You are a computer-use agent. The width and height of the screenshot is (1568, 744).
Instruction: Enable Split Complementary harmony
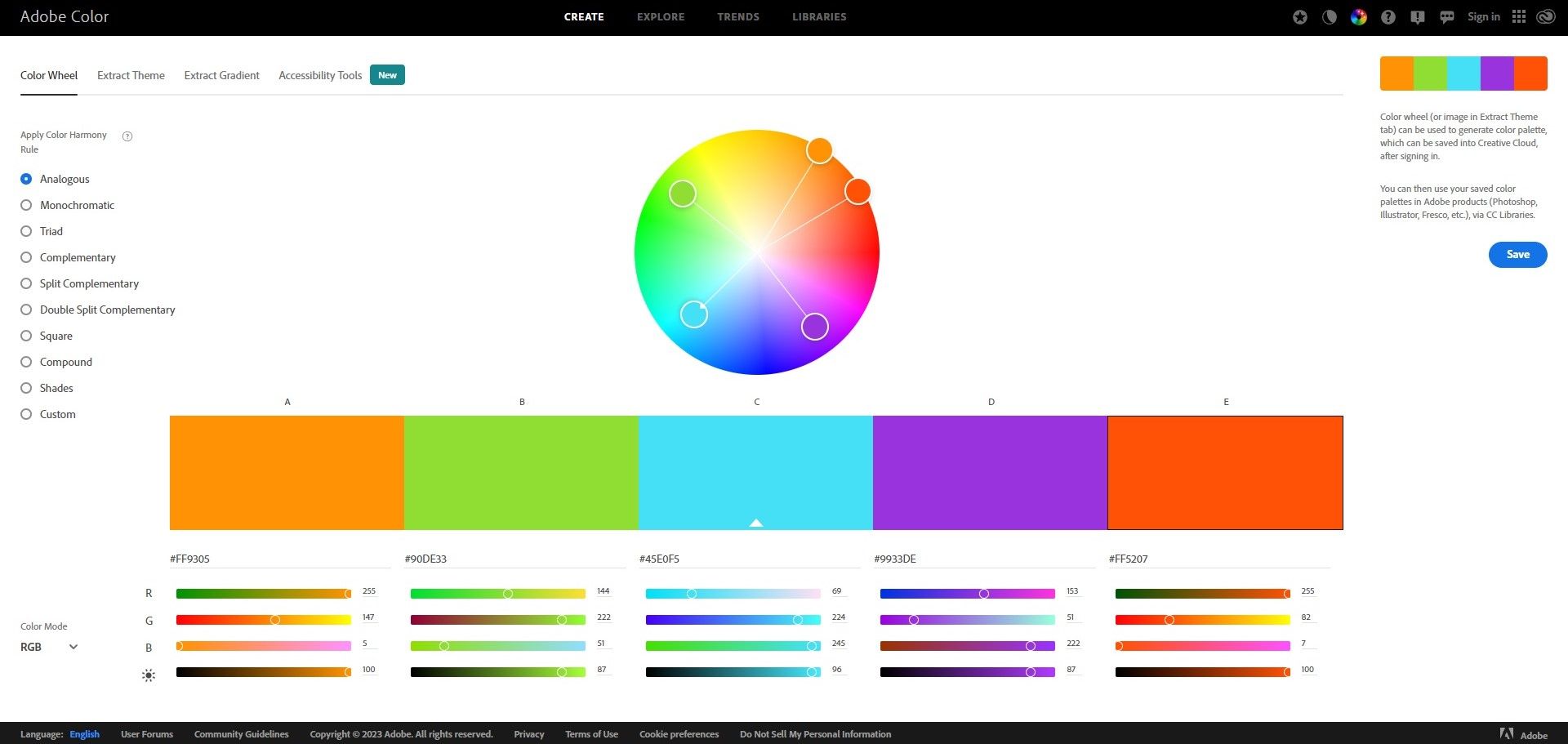[80, 283]
